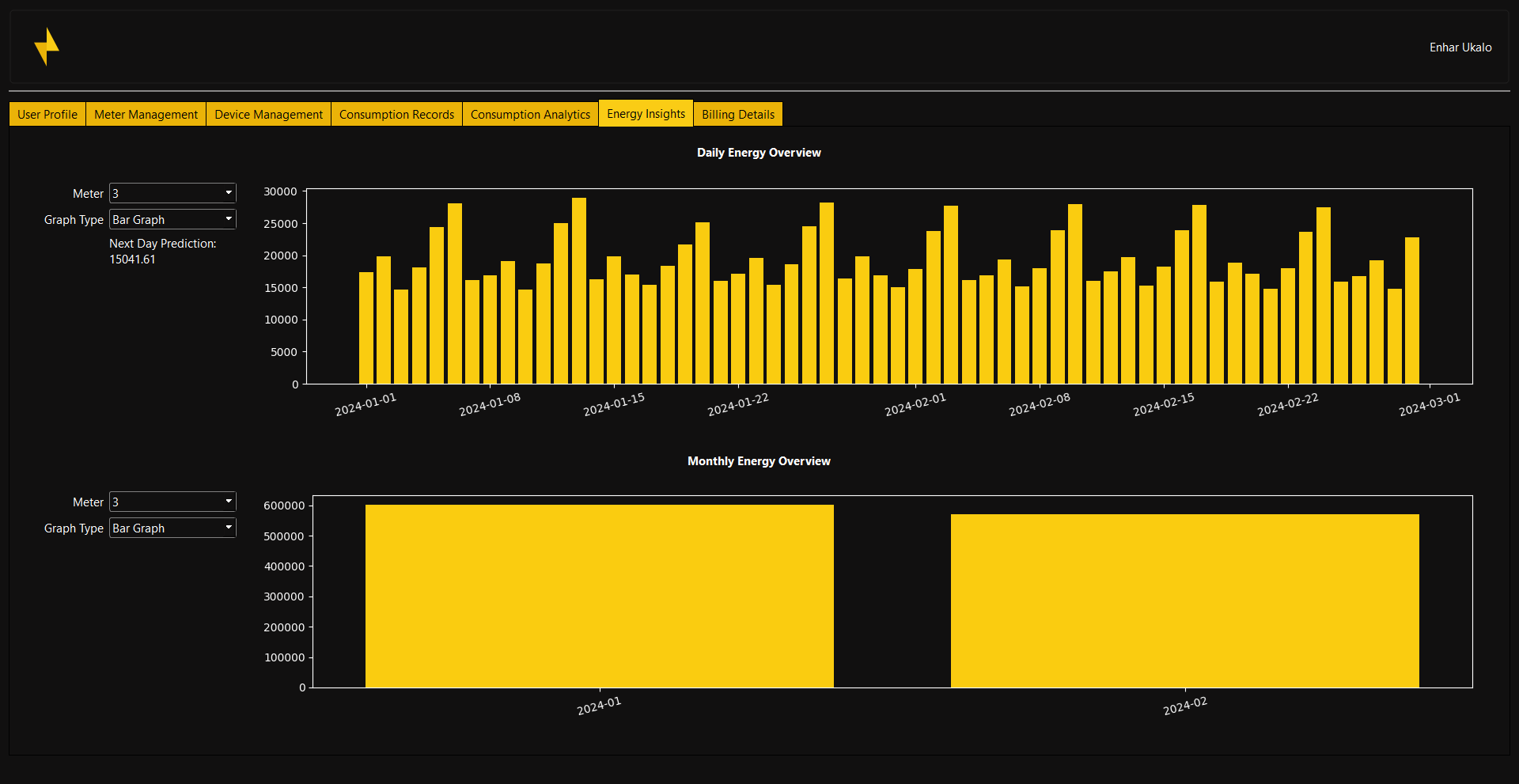Screen dimensions: 1519x784
Task: Click the 2024-03-01 daily axis label
Action: [1430, 404]
